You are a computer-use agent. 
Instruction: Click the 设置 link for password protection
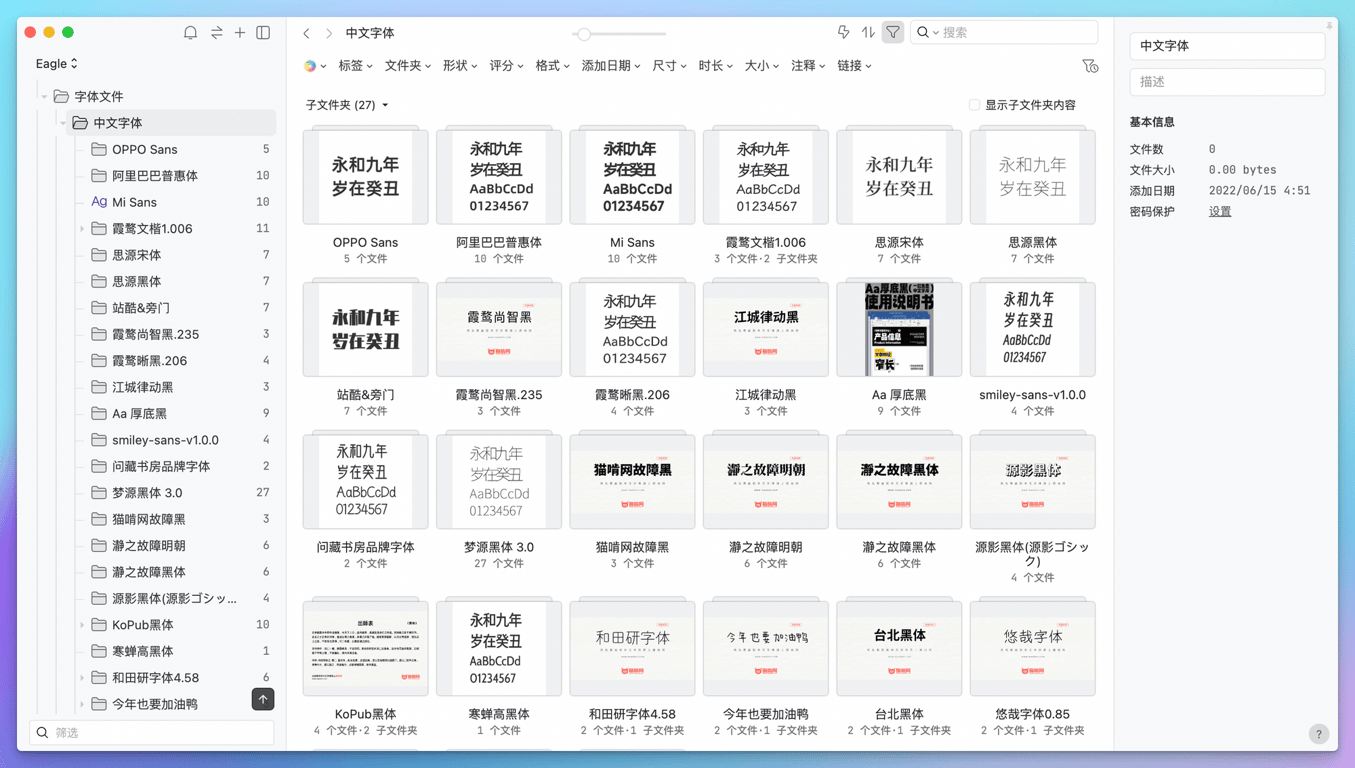(1220, 211)
